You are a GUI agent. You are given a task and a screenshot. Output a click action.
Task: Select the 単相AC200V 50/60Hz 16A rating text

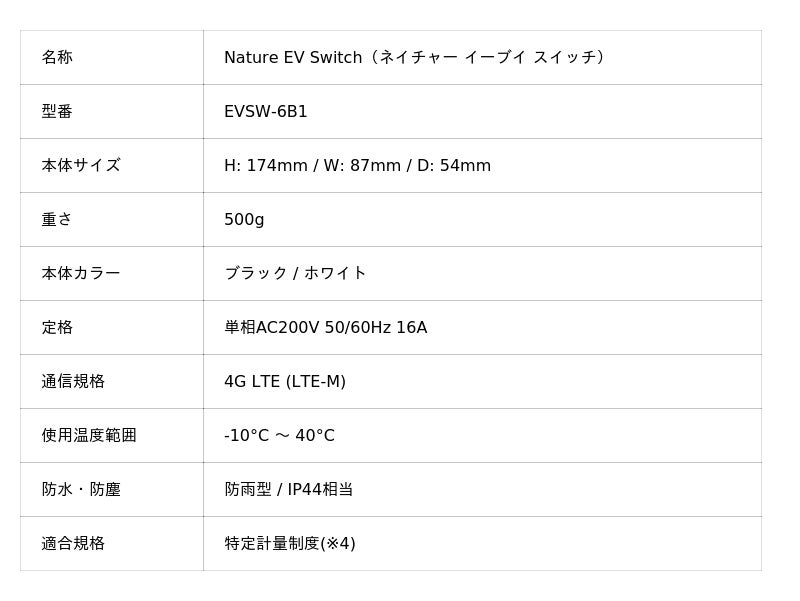pyautogui.click(x=325, y=328)
